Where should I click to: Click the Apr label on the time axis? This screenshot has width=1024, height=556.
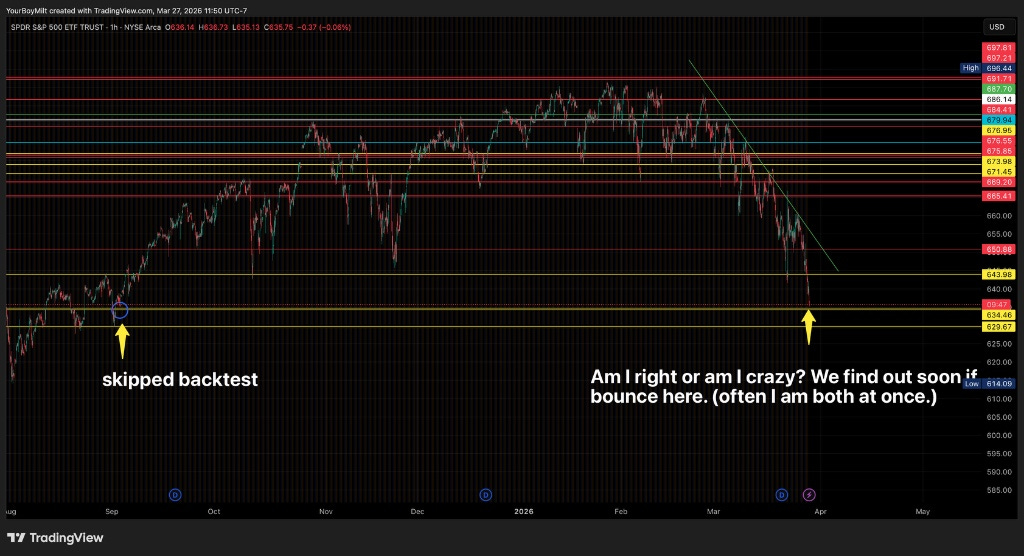820,512
